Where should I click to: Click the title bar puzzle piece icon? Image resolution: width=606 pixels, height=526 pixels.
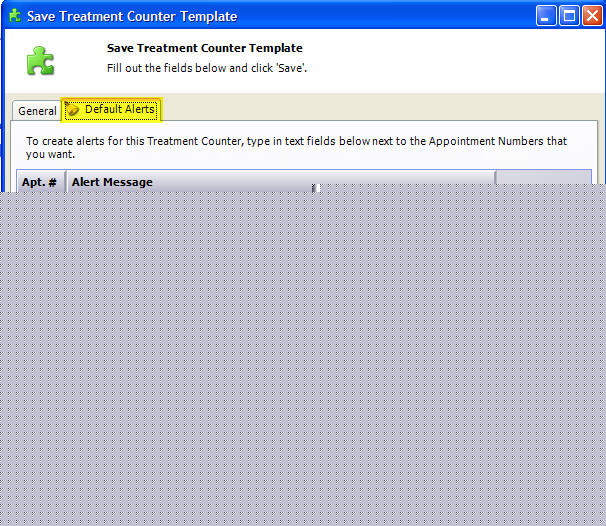15,16
